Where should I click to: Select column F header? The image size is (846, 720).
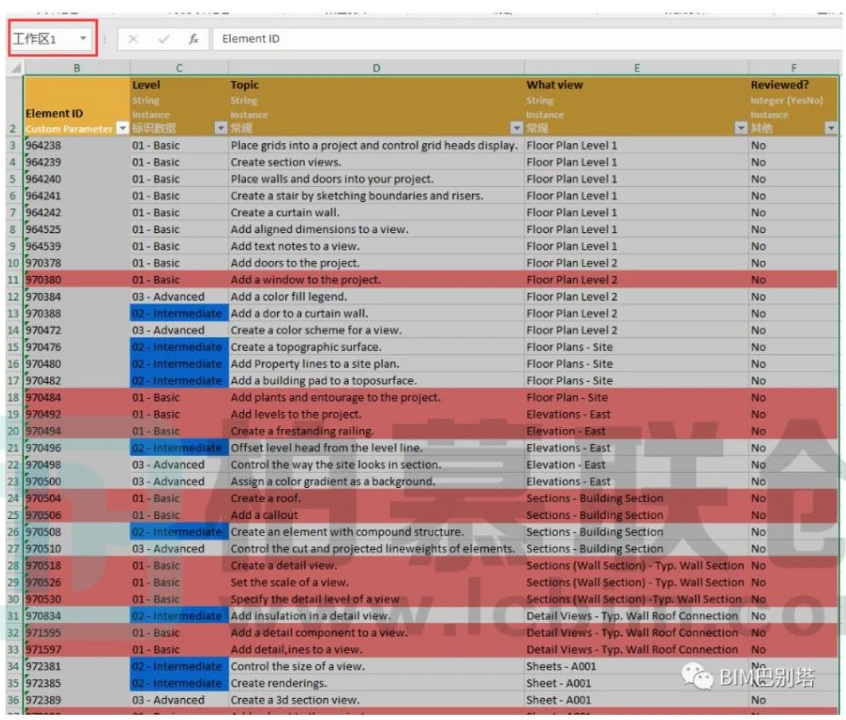pos(794,68)
